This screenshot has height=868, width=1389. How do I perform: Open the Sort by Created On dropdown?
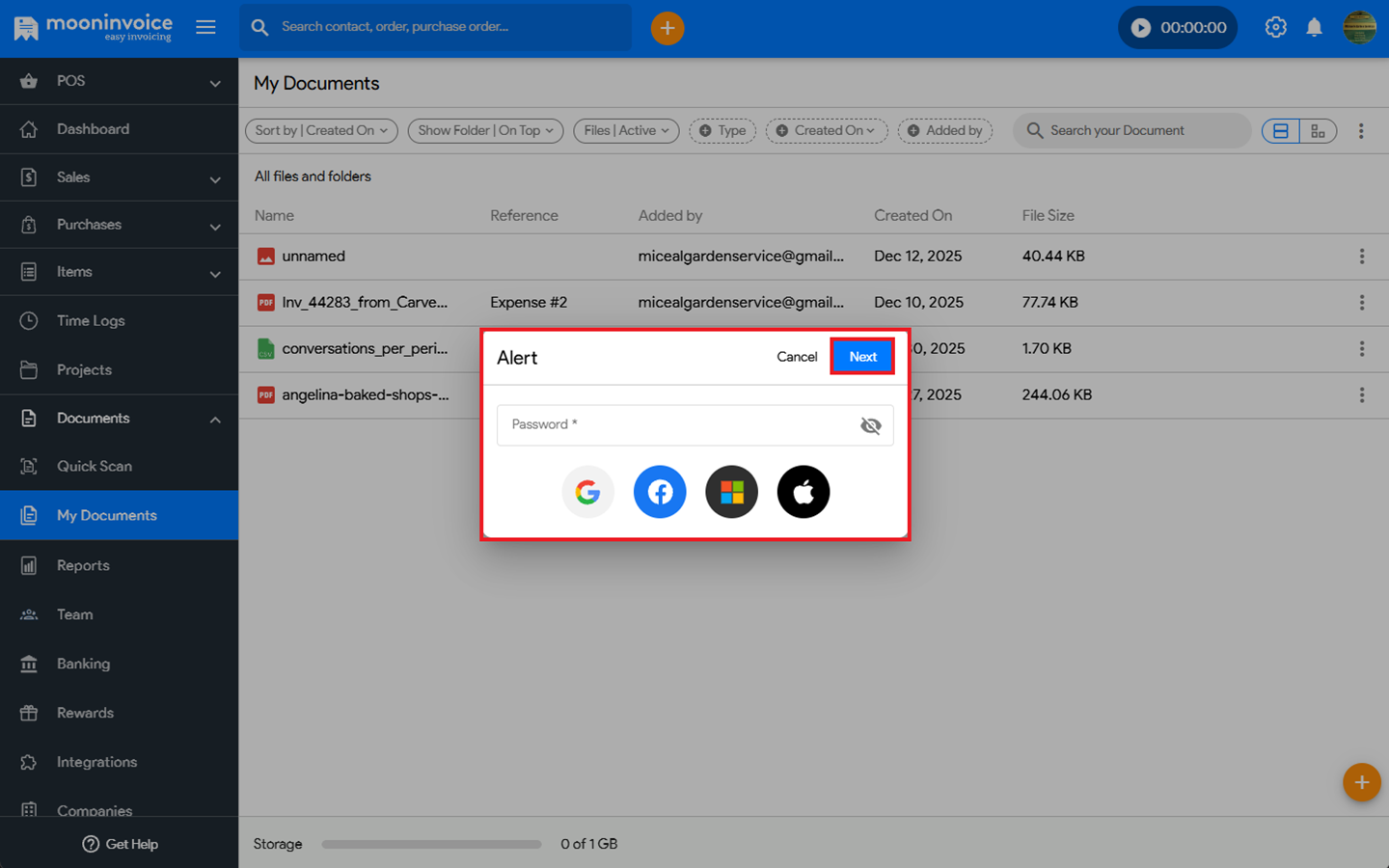321,131
